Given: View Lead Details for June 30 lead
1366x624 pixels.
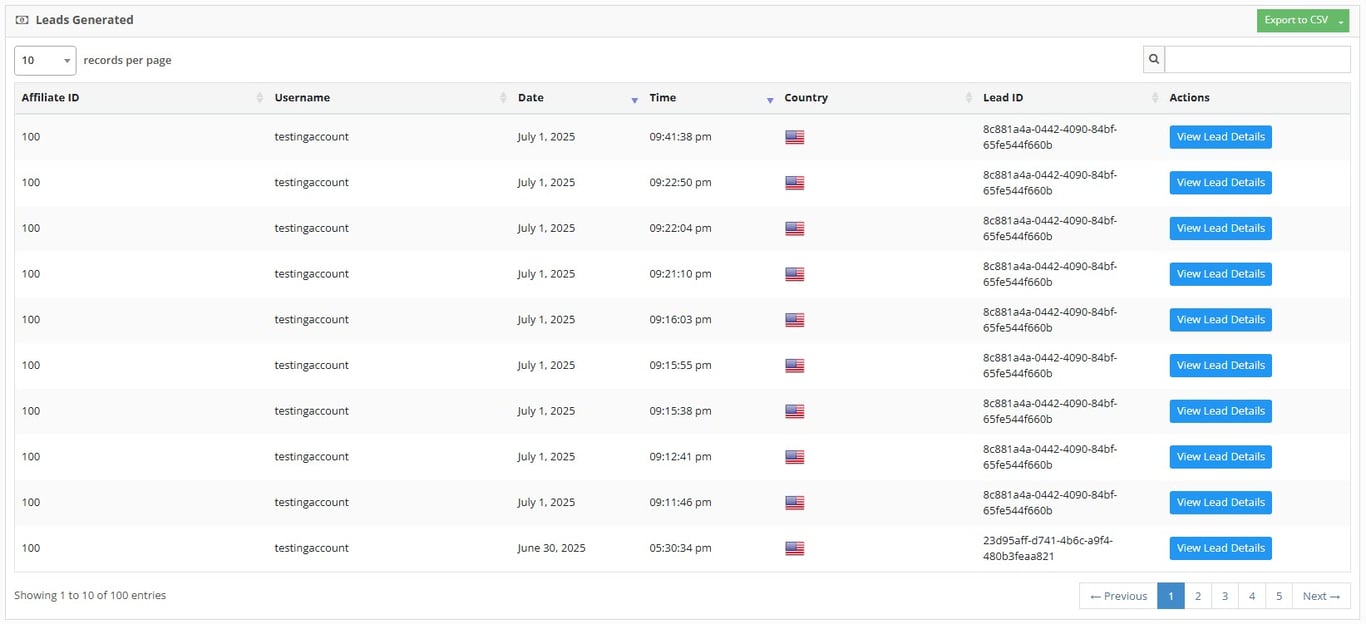Looking at the screenshot, I should 1220,548.
